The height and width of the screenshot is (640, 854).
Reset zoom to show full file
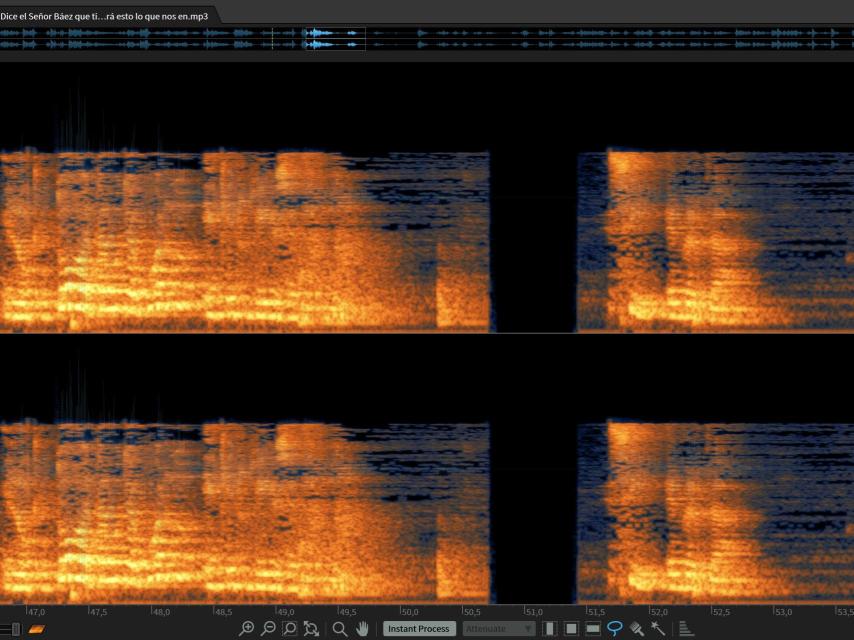311,629
